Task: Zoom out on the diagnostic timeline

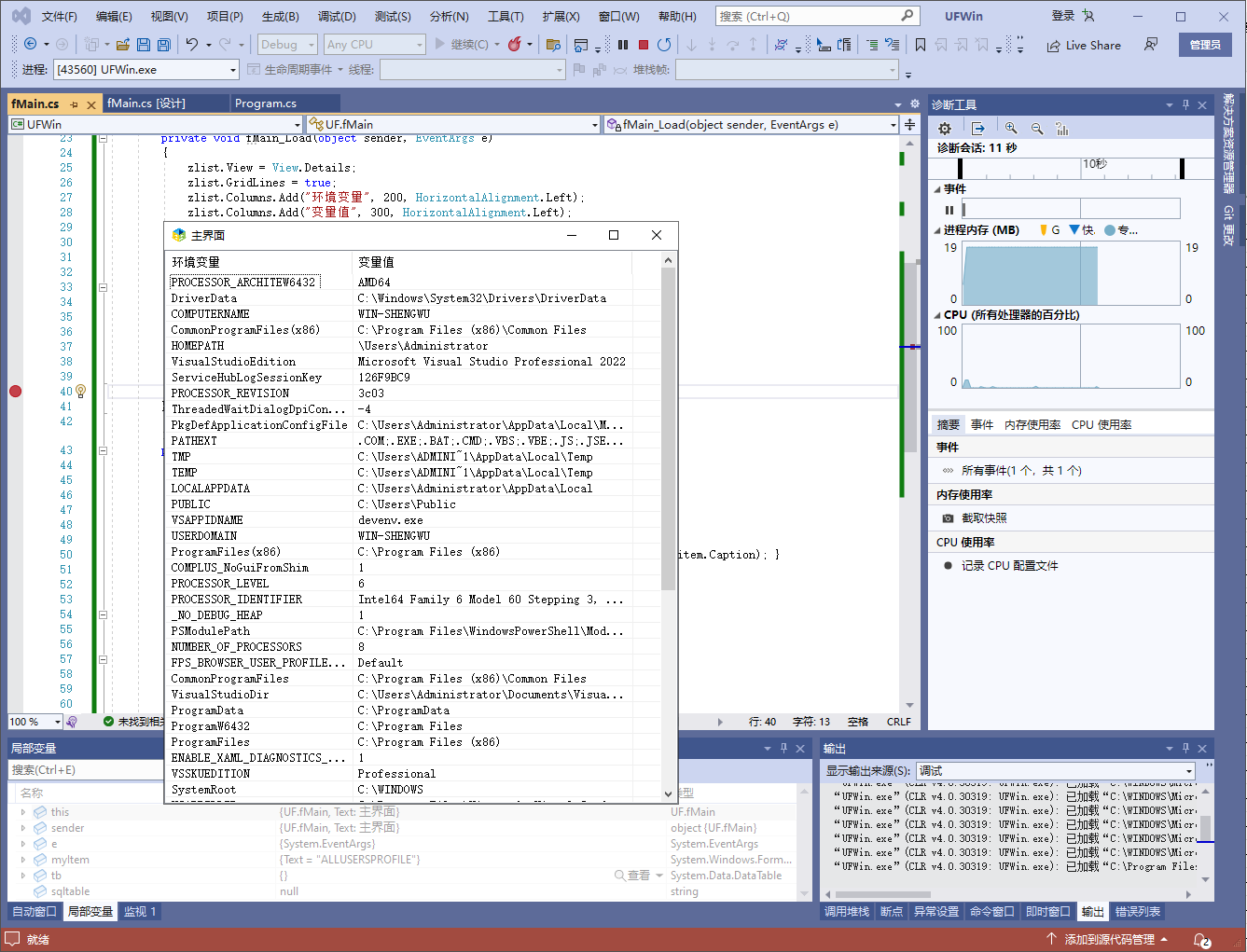Action: click(1037, 129)
